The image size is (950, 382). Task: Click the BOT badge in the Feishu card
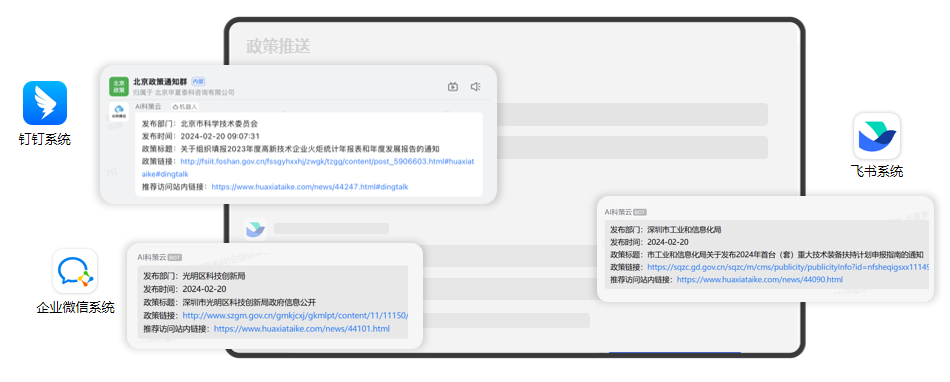pos(640,212)
